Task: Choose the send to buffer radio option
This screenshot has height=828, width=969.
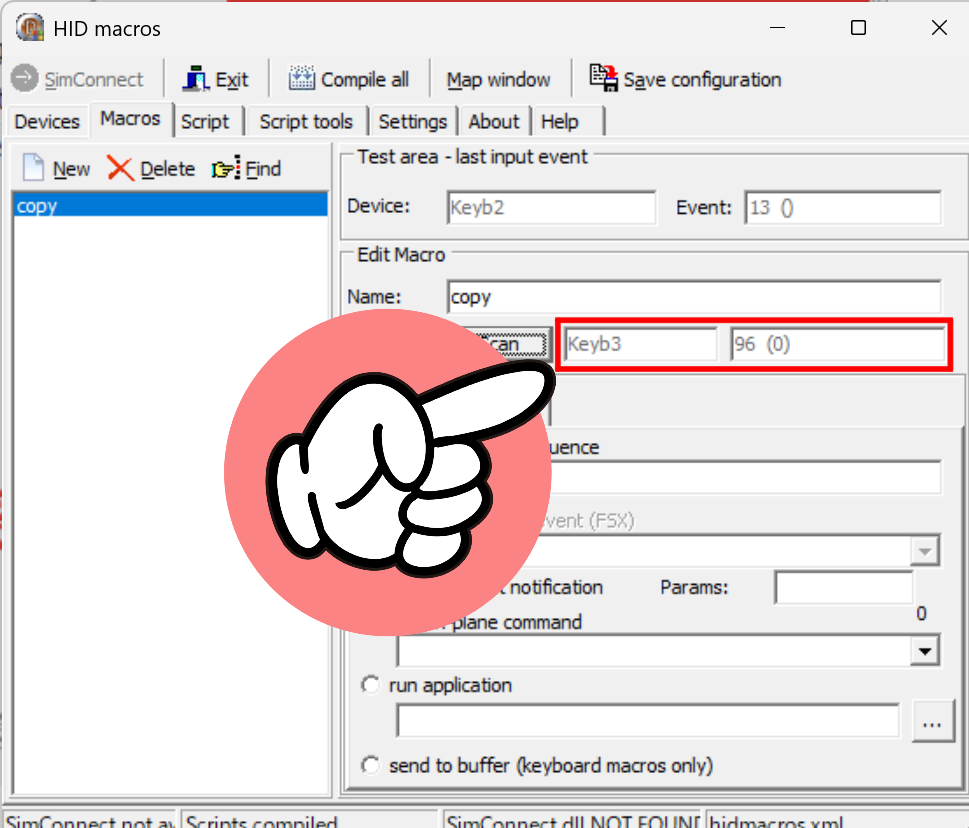Action: [371, 765]
